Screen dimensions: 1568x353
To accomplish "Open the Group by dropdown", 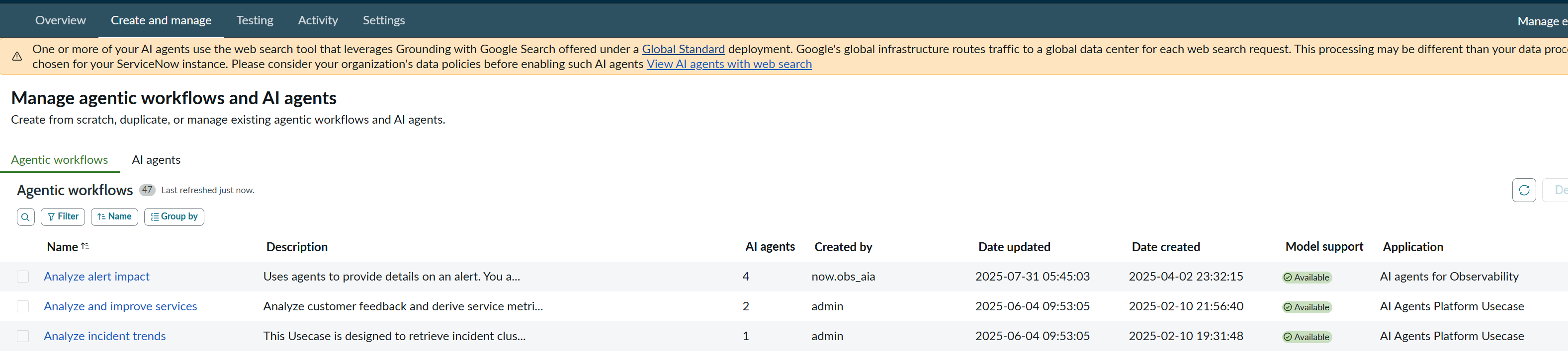I will (174, 217).
